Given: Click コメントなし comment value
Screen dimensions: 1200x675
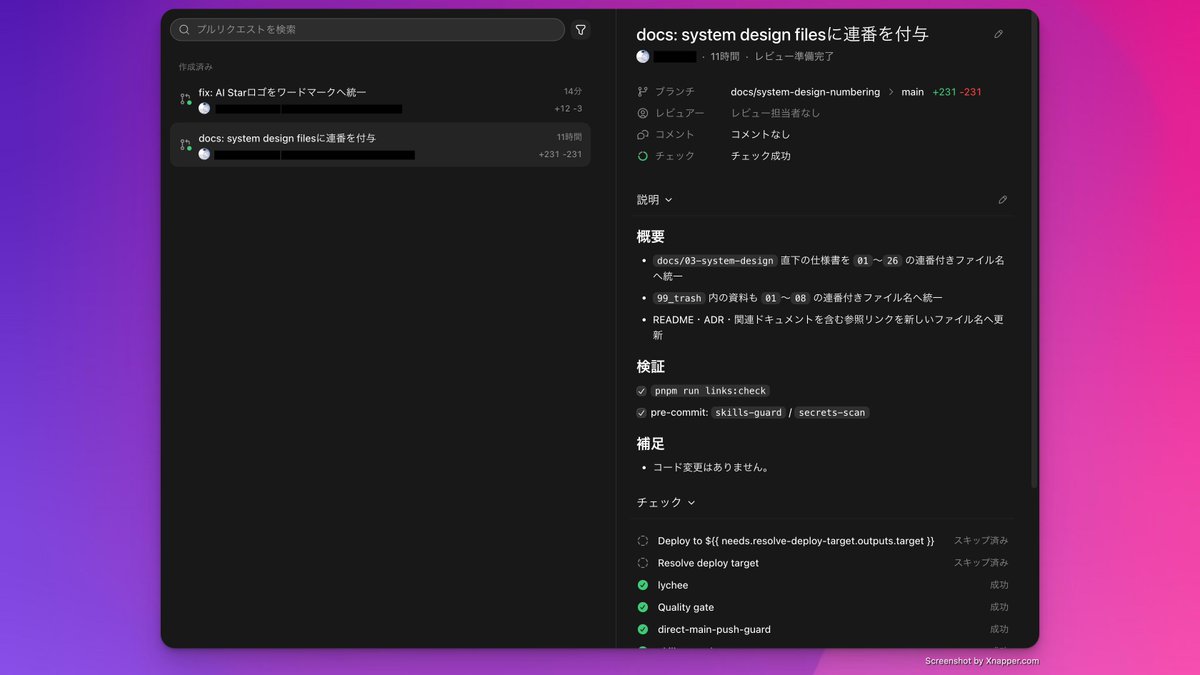Looking at the screenshot, I should coord(760,135).
